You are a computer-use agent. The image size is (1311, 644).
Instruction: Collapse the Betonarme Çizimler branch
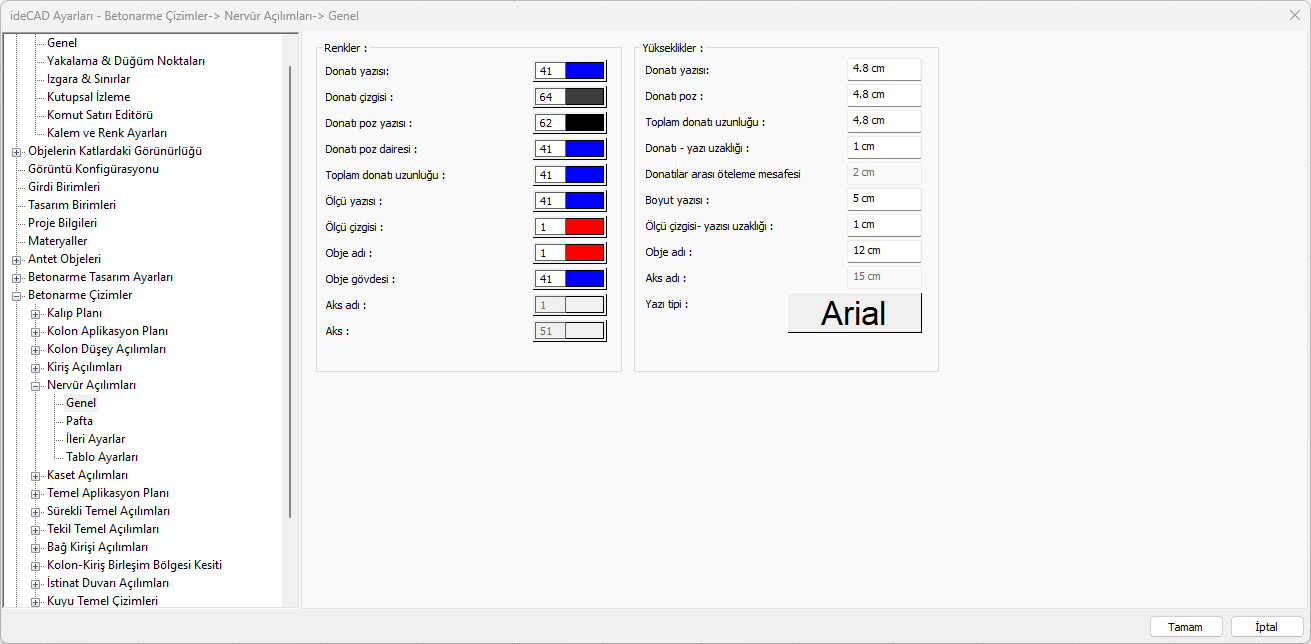(x=17, y=295)
